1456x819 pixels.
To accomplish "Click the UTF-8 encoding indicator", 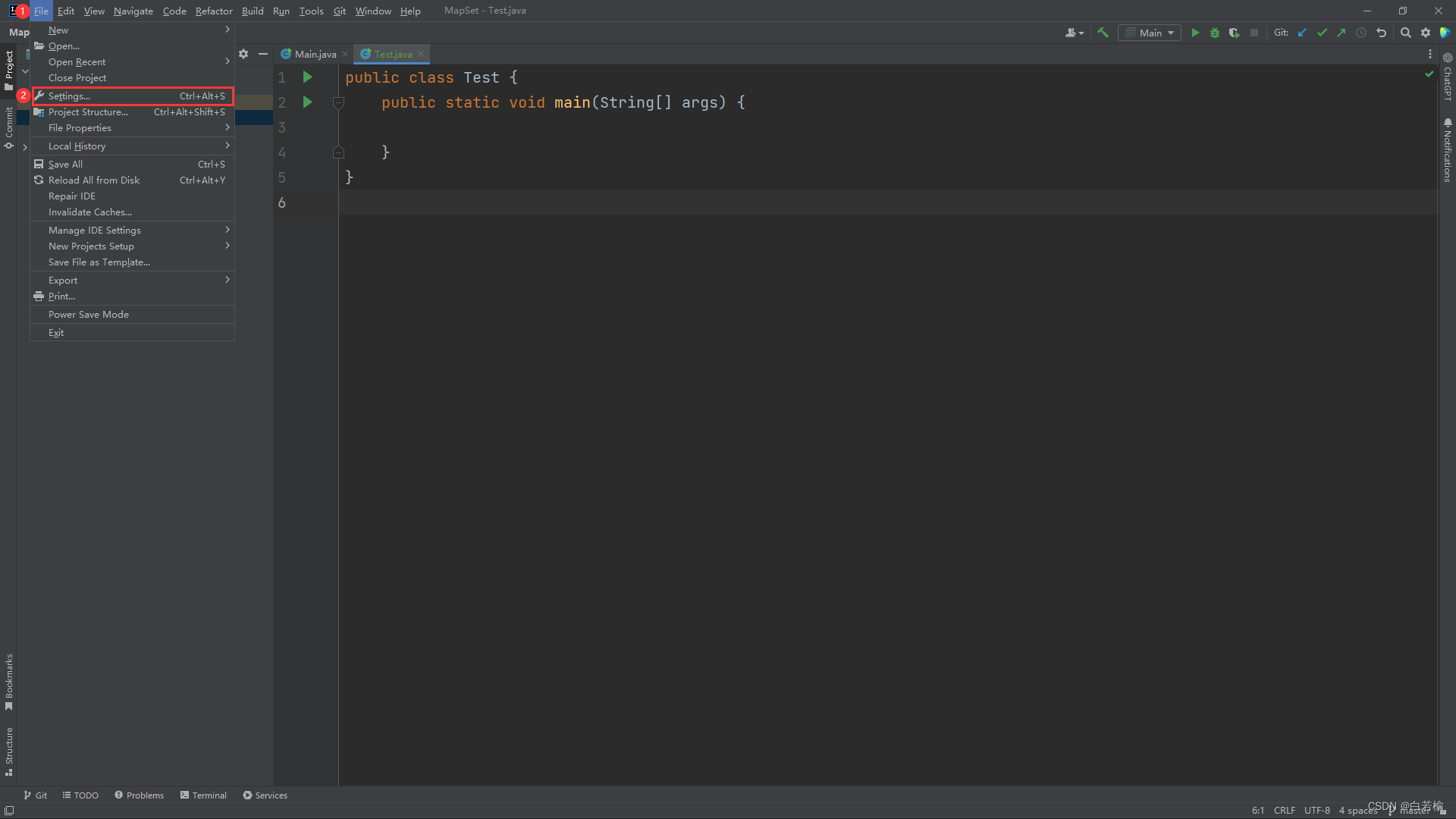I will tap(1317, 810).
